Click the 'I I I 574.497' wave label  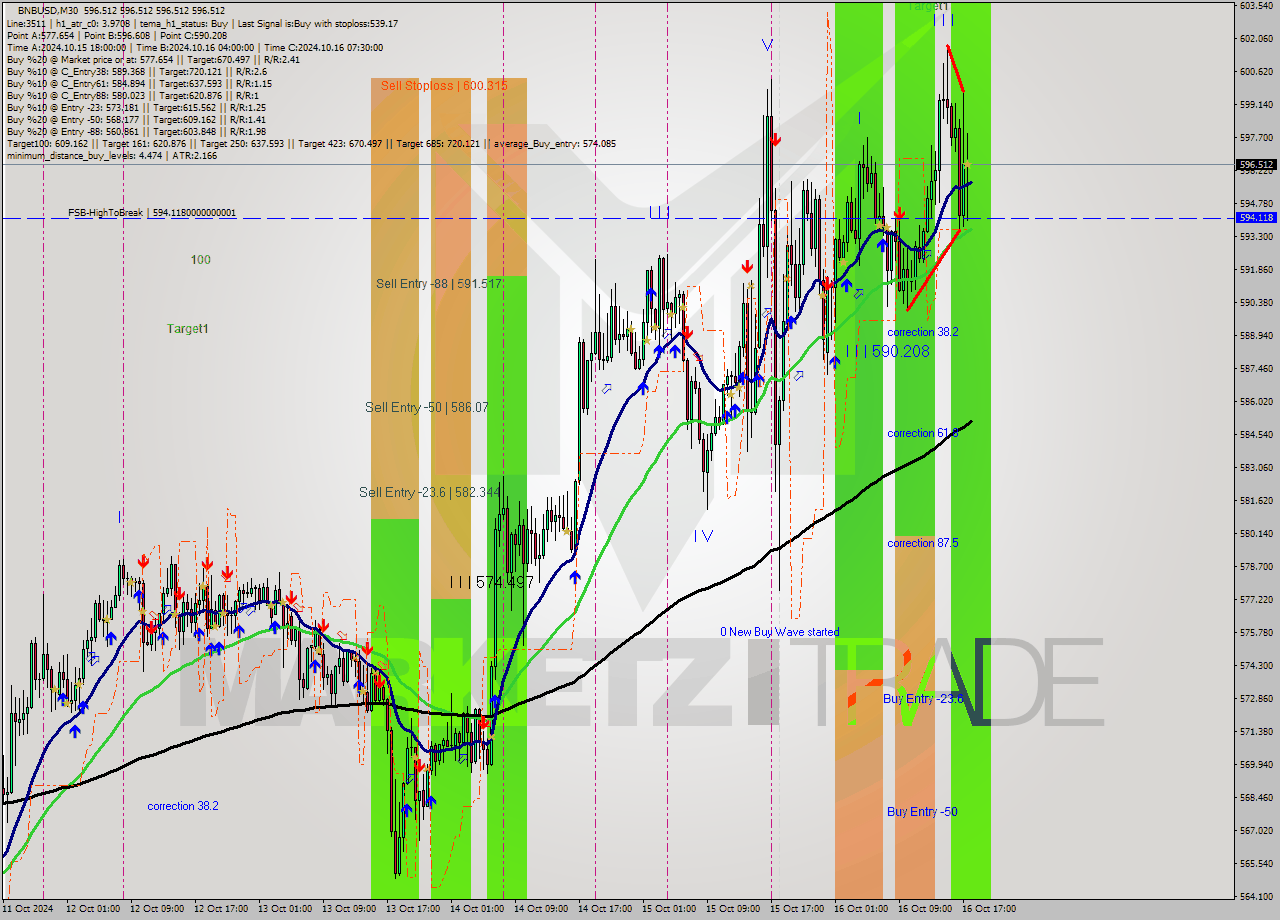(x=491, y=582)
